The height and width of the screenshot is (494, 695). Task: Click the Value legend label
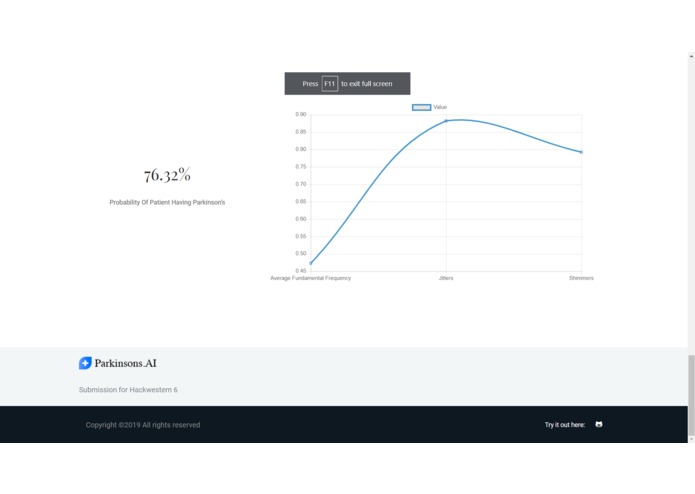[x=440, y=107]
